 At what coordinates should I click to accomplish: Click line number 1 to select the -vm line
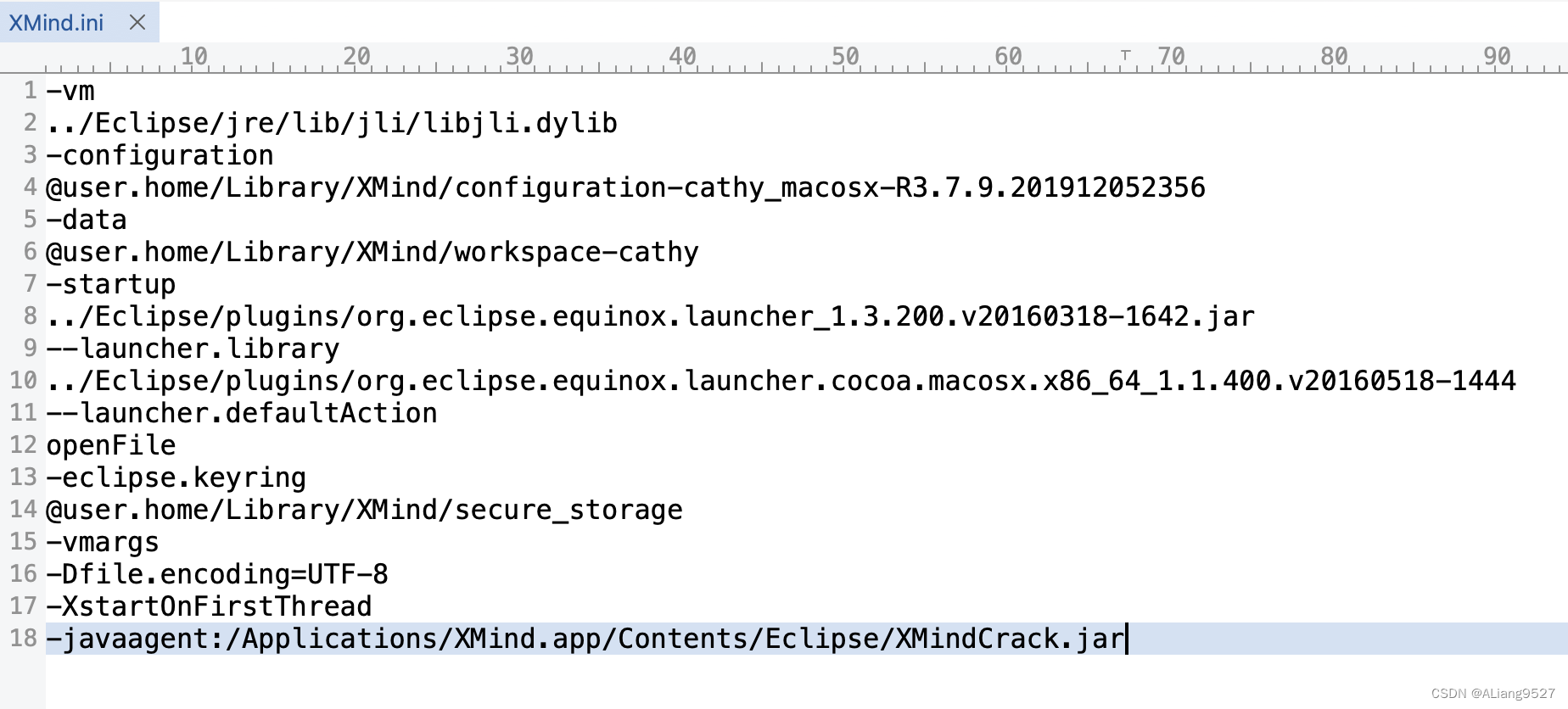29,90
